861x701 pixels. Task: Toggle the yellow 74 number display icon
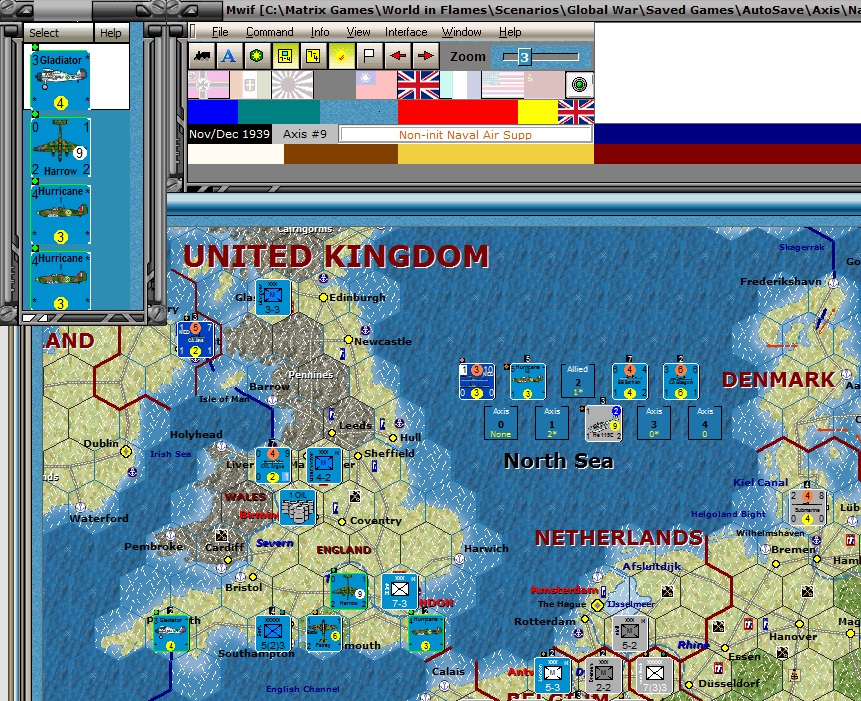pos(313,56)
